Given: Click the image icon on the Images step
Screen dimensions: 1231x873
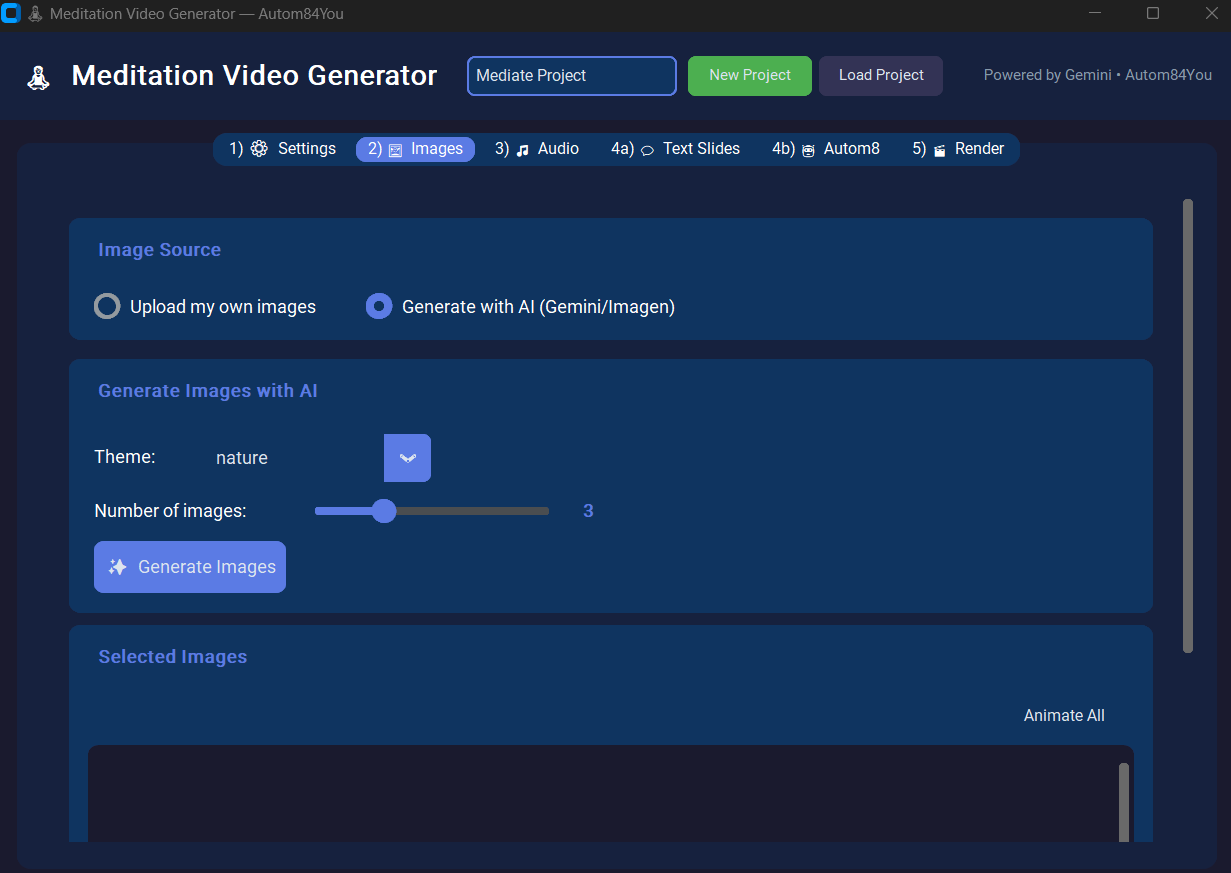Looking at the screenshot, I should [x=394, y=148].
